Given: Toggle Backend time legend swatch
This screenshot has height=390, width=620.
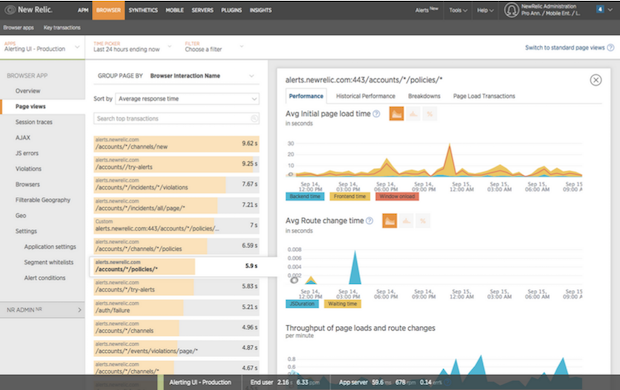Looking at the screenshot, I should 305,197.
